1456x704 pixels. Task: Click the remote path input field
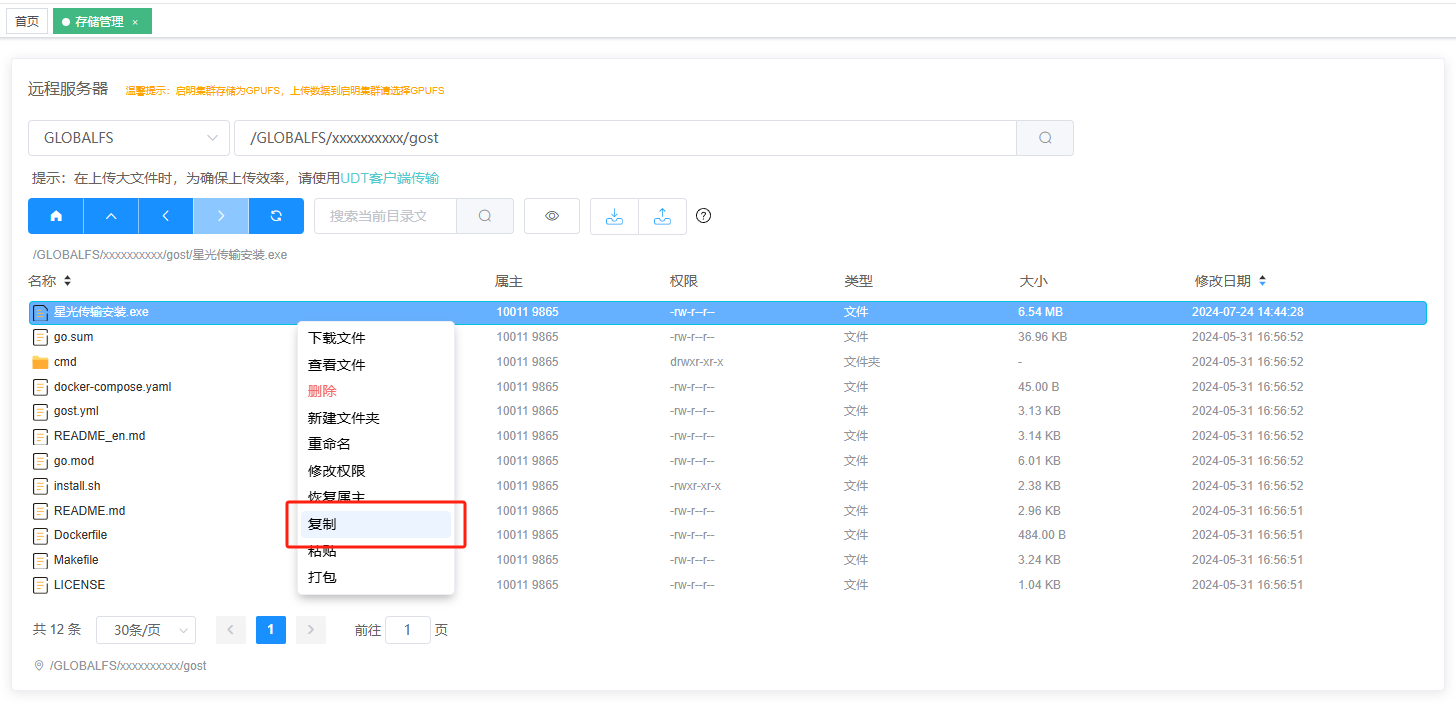625,138
